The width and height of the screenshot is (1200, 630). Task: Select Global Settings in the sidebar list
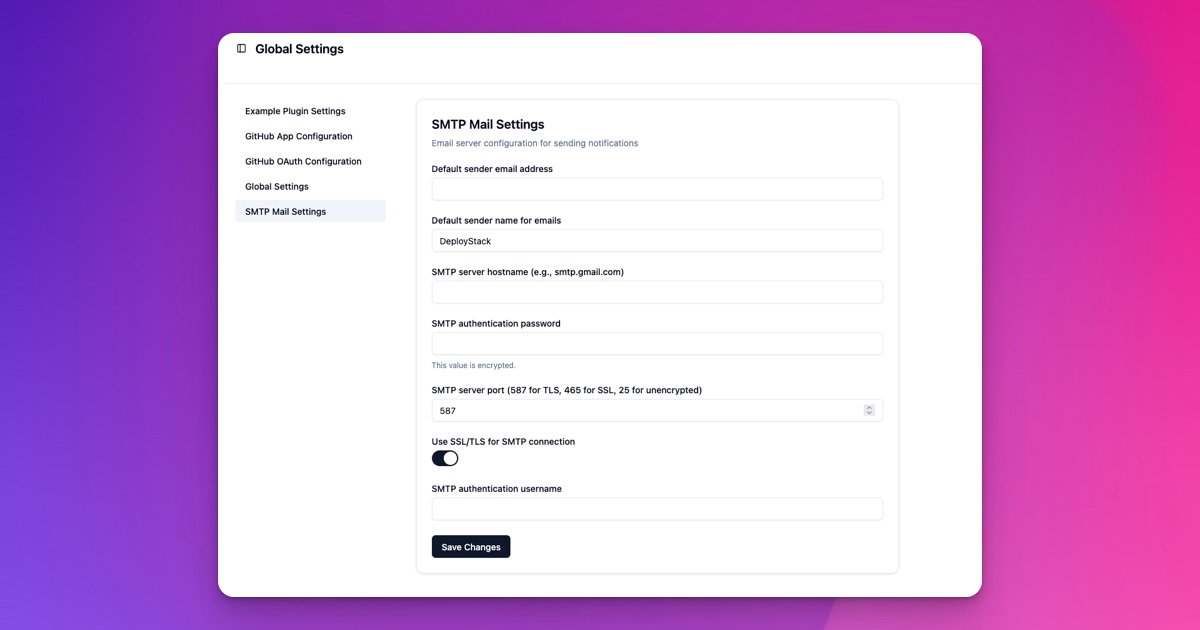277,186
